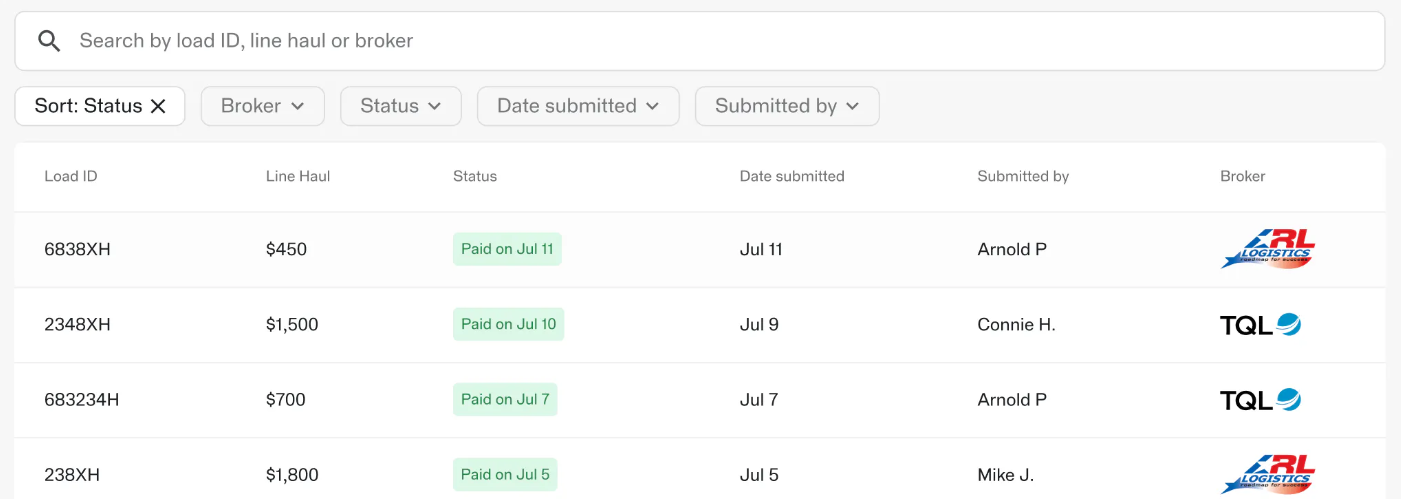Click the Line Haul column header
The height and width of the screenshot is (499, 1401).
click(298, 176)
